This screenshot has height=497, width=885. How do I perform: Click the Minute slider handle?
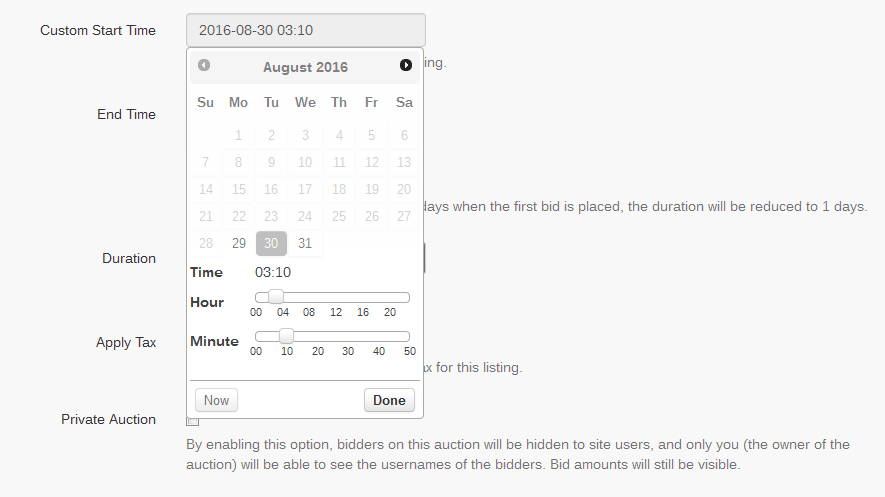click(x=286, y=336)
